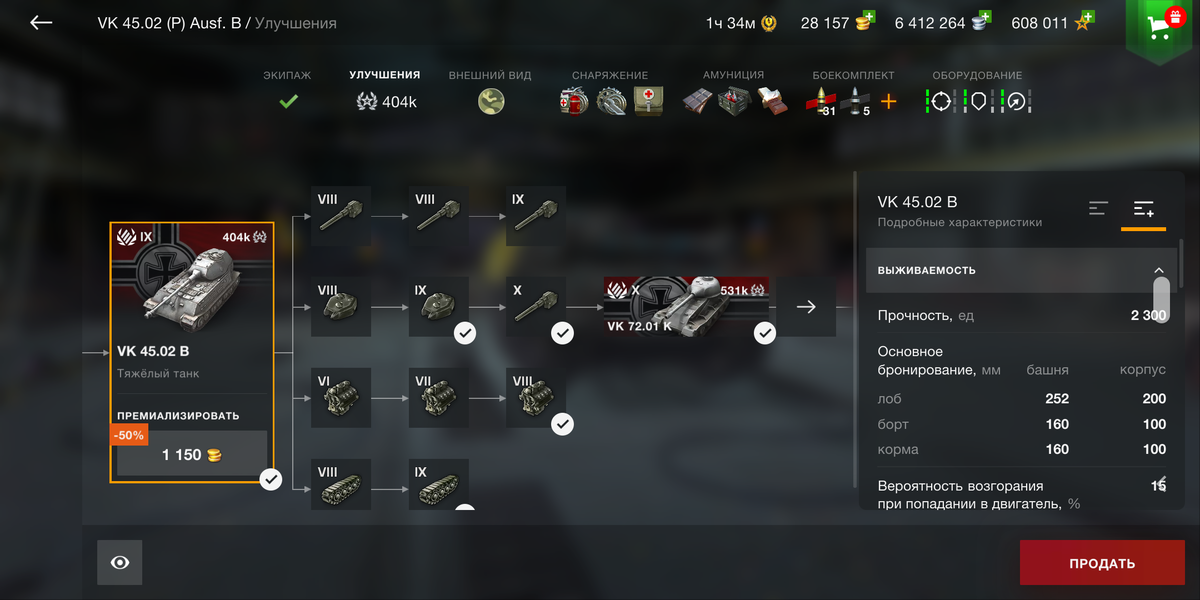Select the tier VIII tracks module
Viewport: 1200px width, 600px height.
(x=341, y=484)
